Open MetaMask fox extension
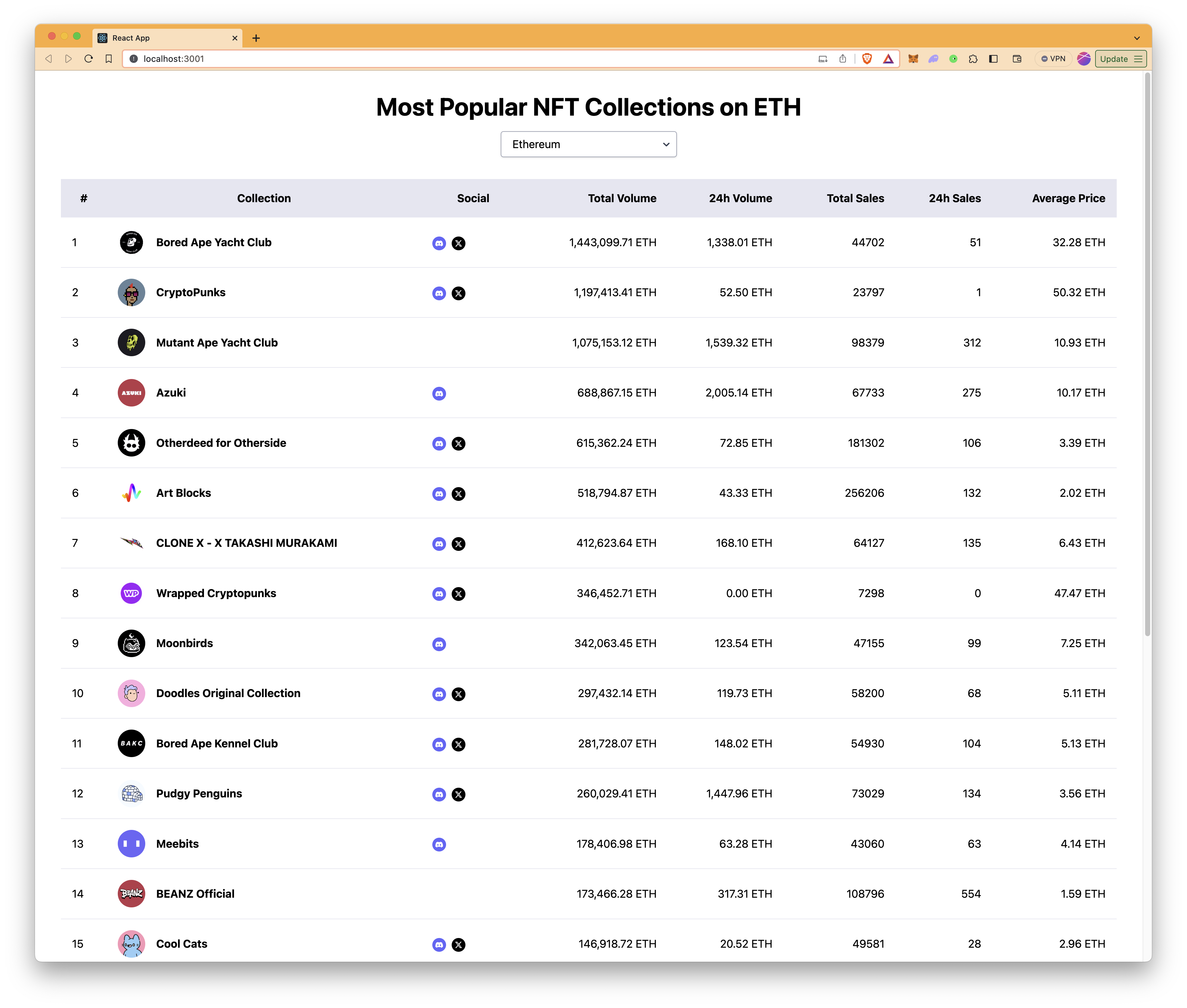The image size is (1187, 1008). 913,58
